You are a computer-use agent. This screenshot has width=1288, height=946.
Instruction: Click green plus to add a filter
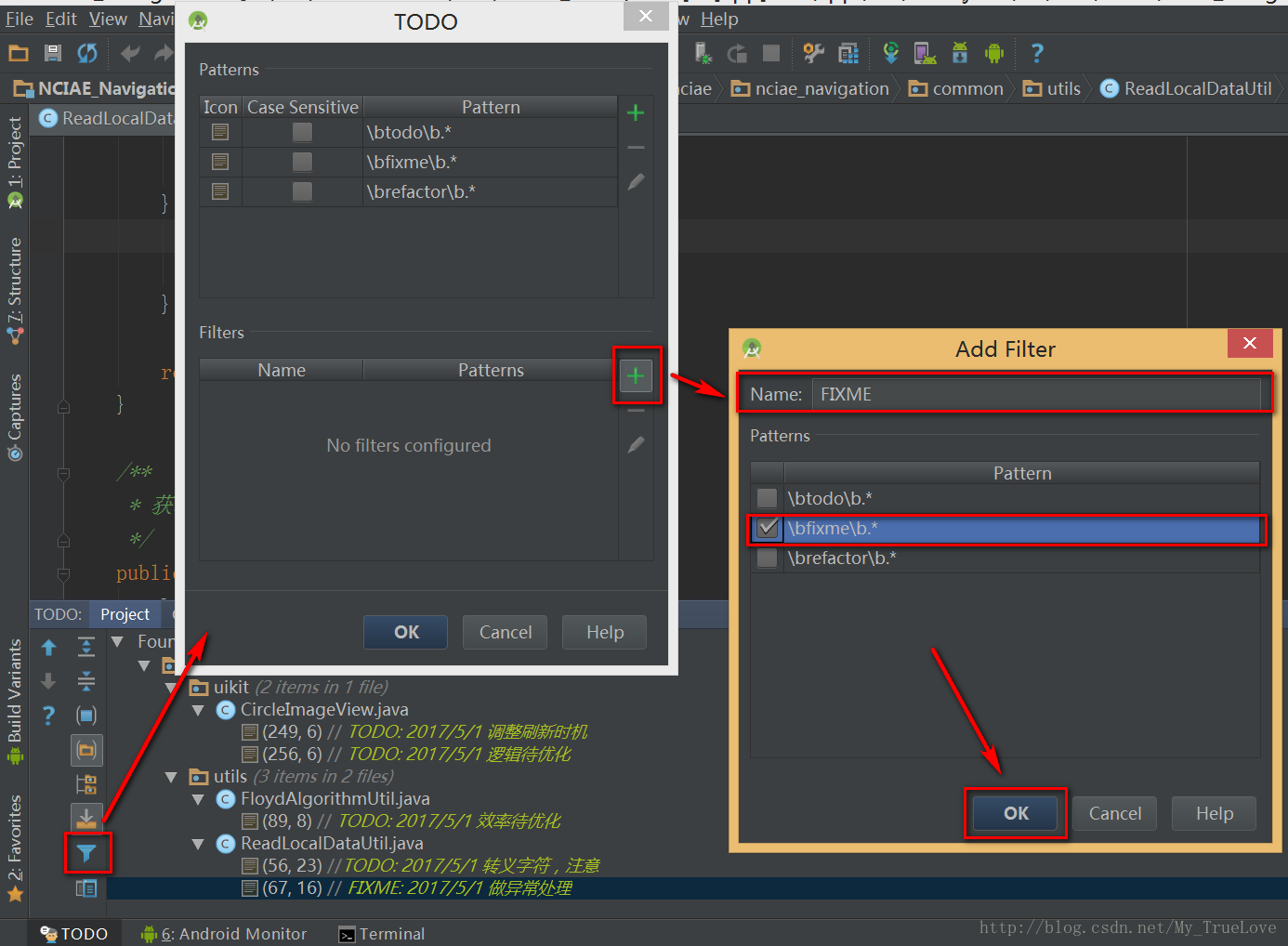tap(636, 376)
